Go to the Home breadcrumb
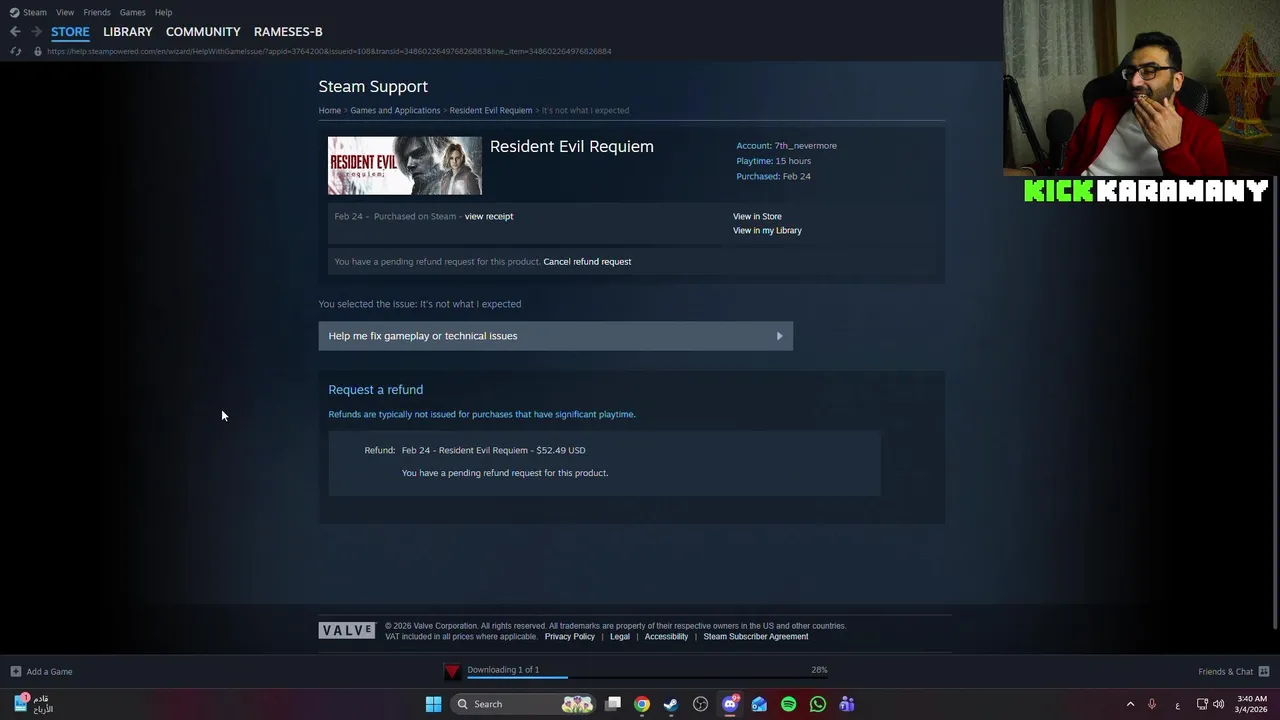Screen dimensions: 1280x720 coord(330,110)
